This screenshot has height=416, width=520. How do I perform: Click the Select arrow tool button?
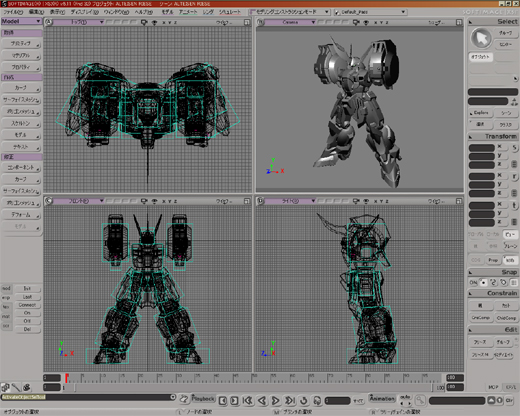click(x=481, y=38)
